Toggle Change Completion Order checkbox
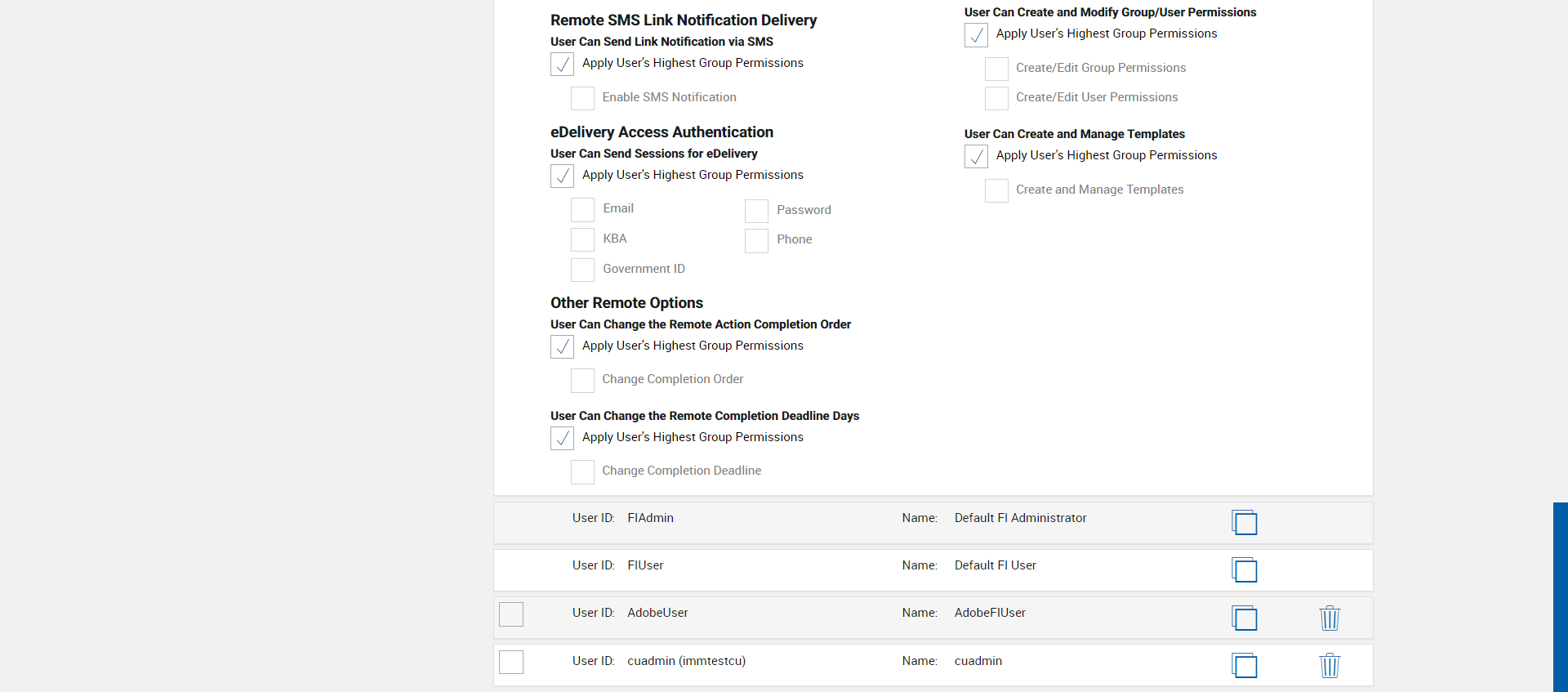 tap(582, 380)
